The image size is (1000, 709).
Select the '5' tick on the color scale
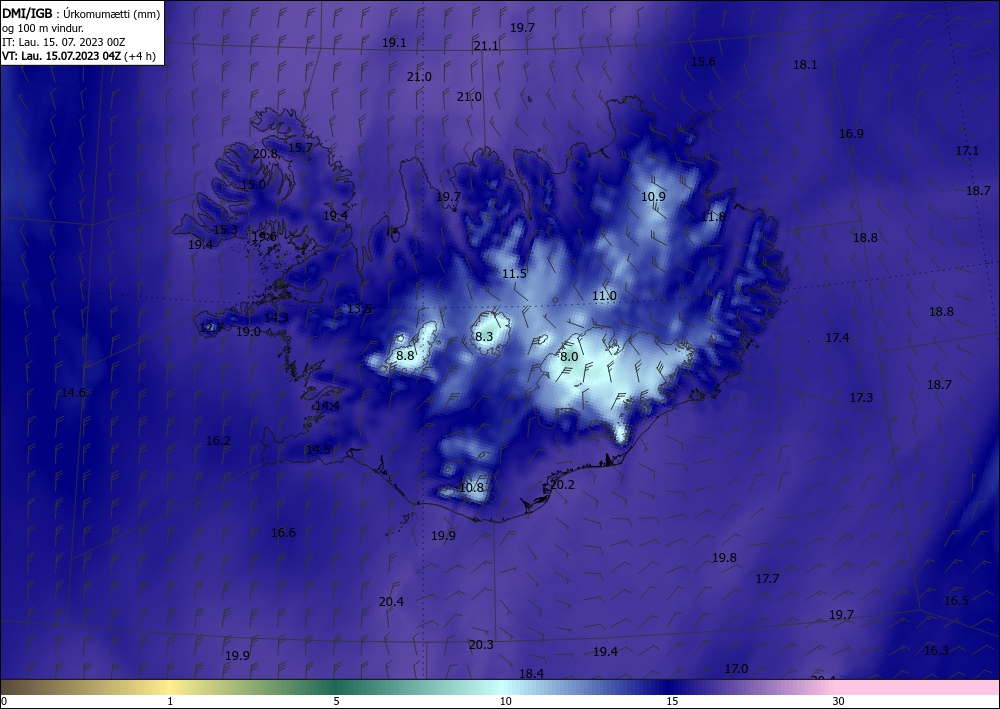tap(336, 702)
